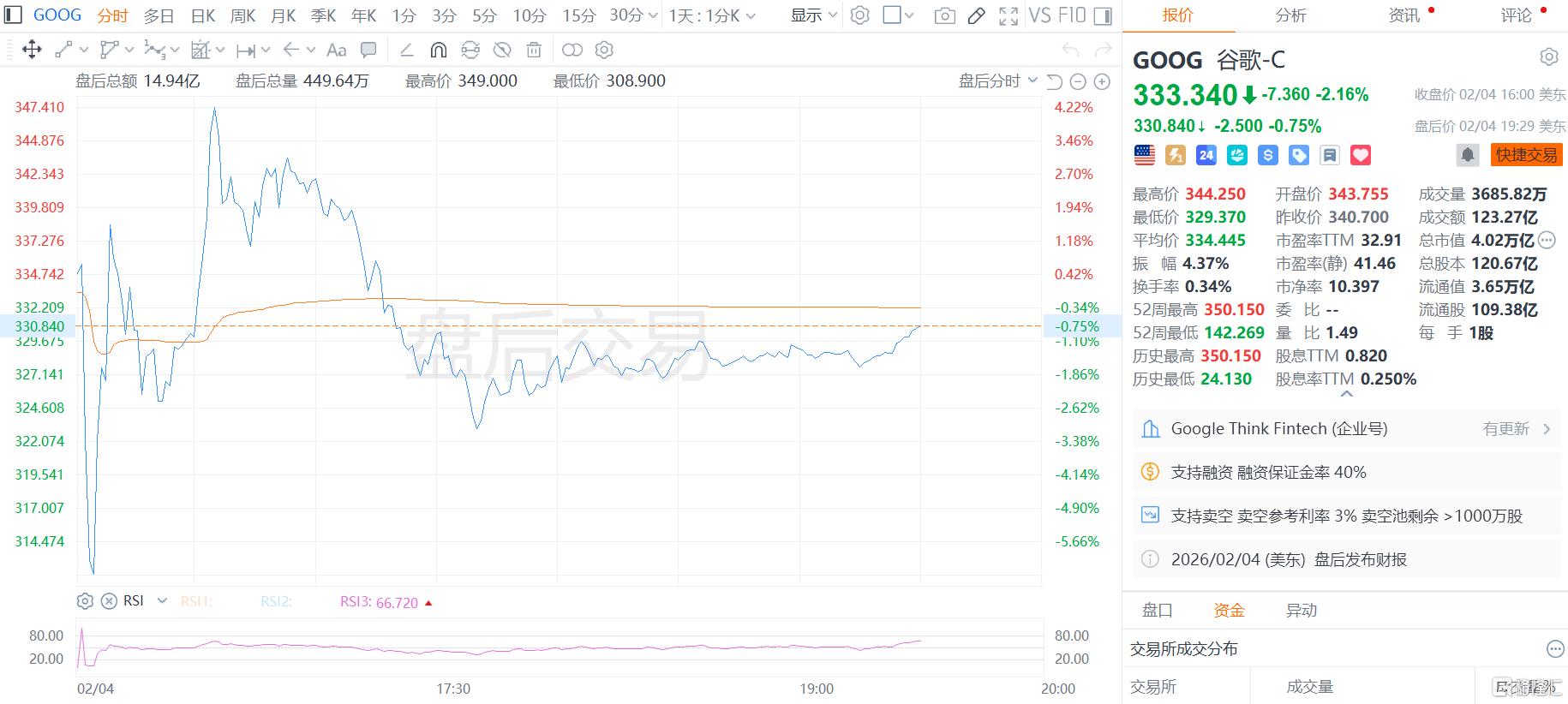The image size is (1568, 704).
Task: Toggle the left sidebar panel icon
Action: pyautogui.click(x=13, y=15)
